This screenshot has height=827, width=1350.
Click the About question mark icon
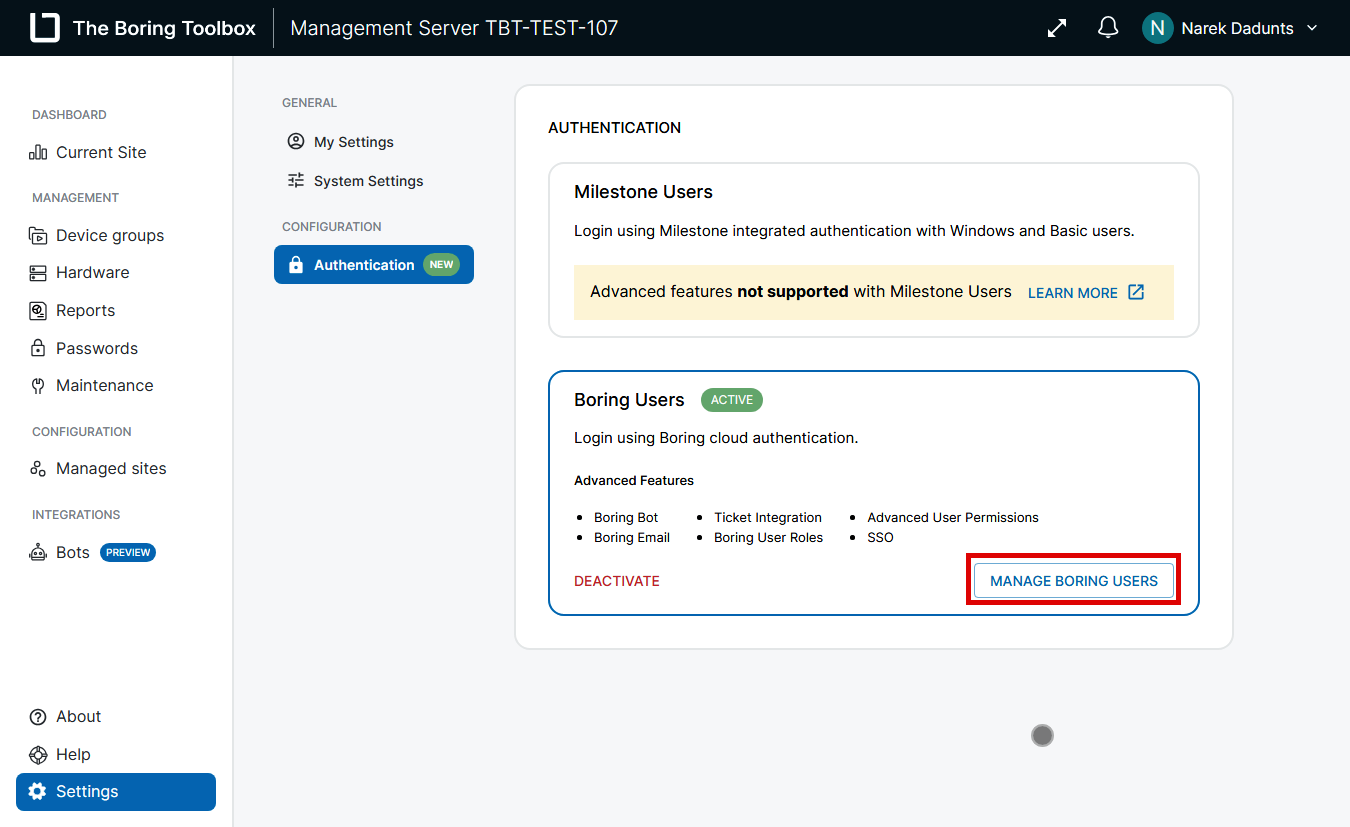[38, 716]
